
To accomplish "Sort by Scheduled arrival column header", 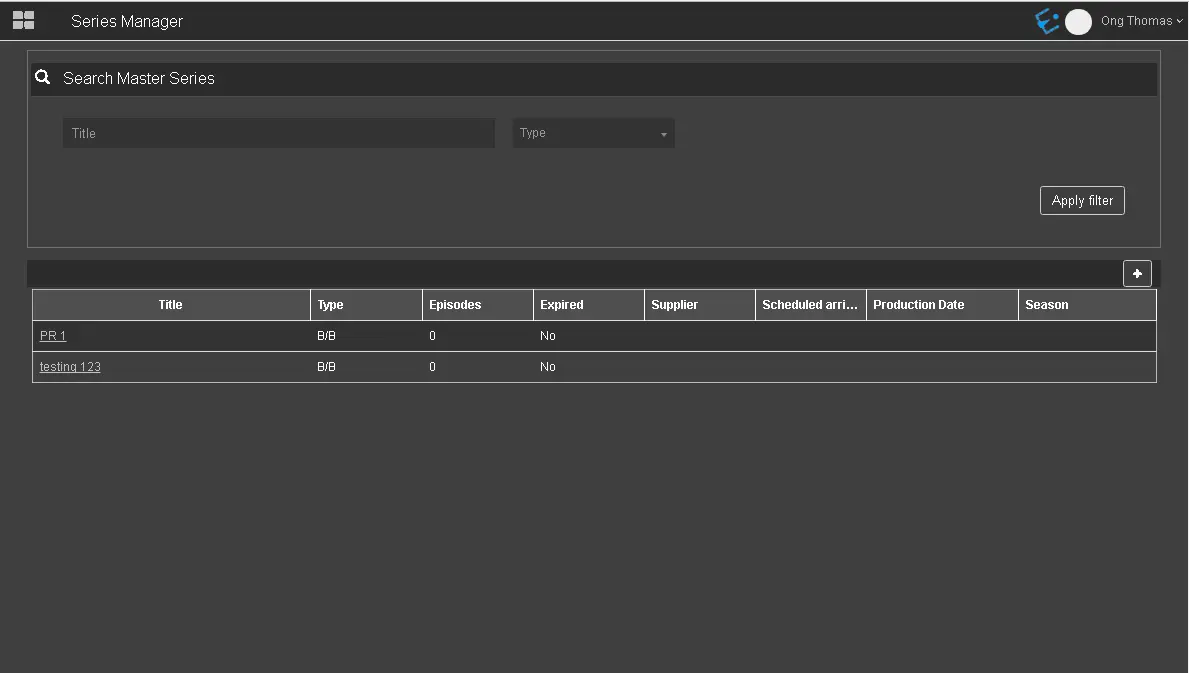I will pos(810,305).
